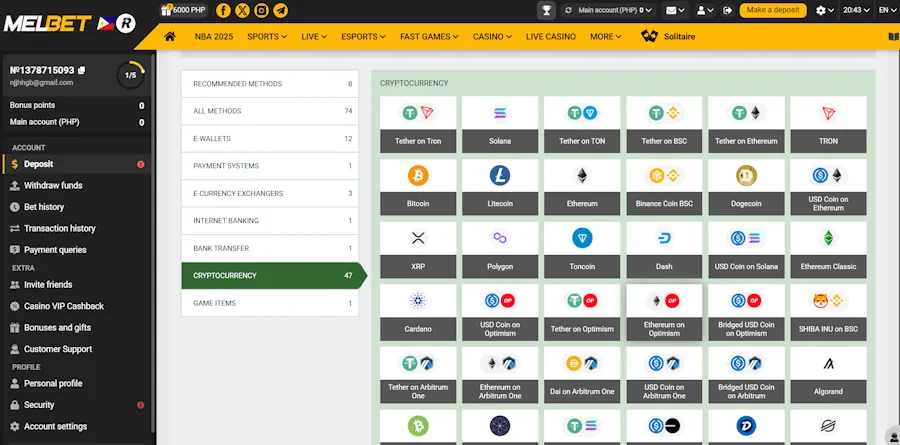The width and height of the screenshot is (900, 445).
Task: Click the home icon in navigation bar
Action: pyautogui.click(x=169, y=36)
